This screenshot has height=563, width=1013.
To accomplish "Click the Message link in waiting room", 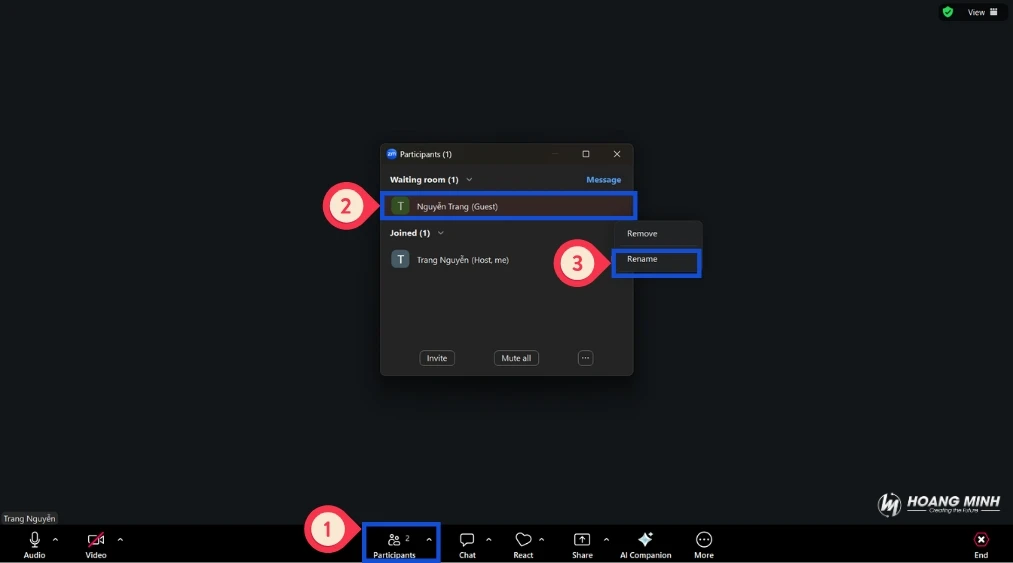I will 603,180.
